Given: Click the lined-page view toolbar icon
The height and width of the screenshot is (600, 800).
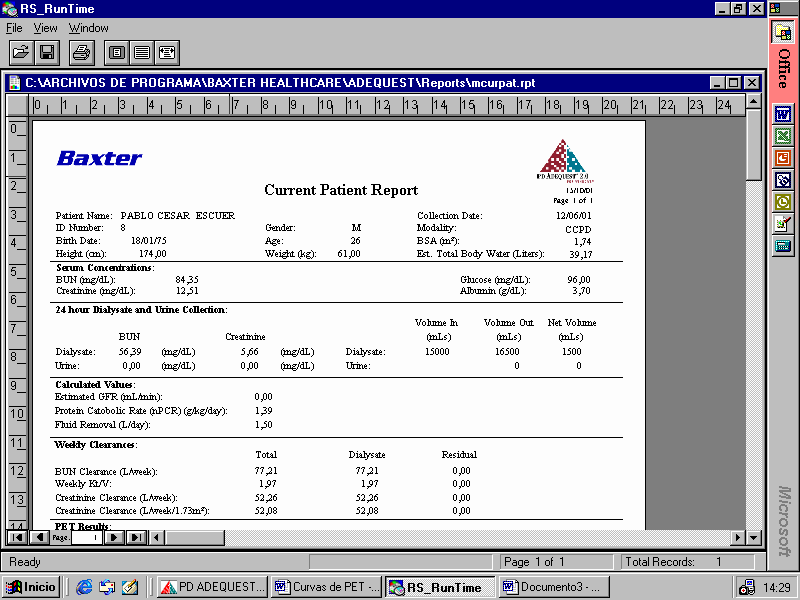Looking at the screenshot, I should 142,52.
